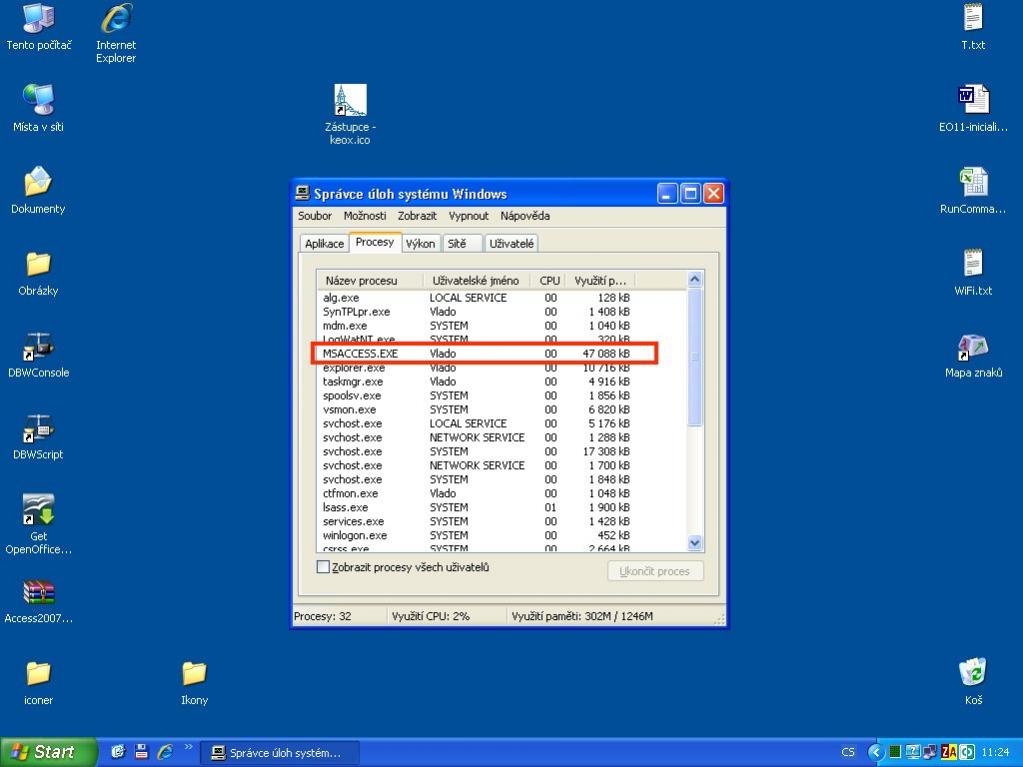Enable Zobrazit procesy všech uživatelů checkbox

coord(323,567)
